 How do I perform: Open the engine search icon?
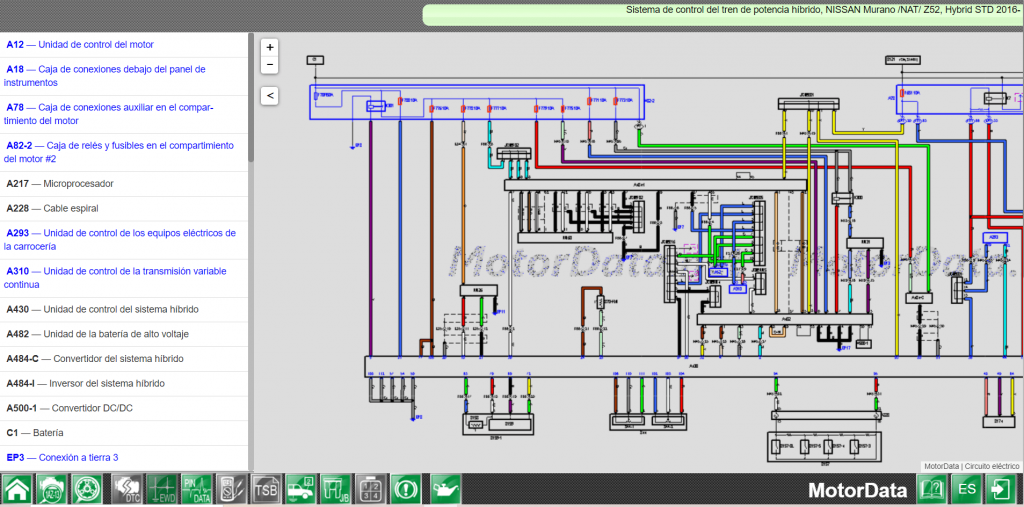pyautogui.click(x=53, y=489)
